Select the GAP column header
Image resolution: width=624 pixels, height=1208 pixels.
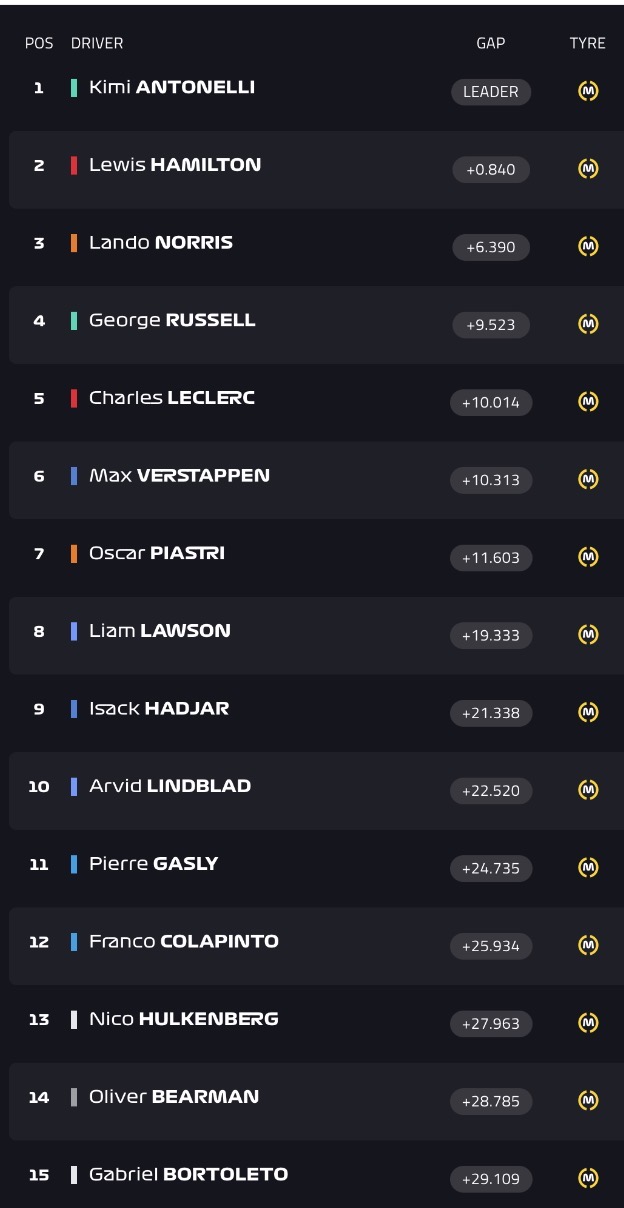[x=491, y=43]
